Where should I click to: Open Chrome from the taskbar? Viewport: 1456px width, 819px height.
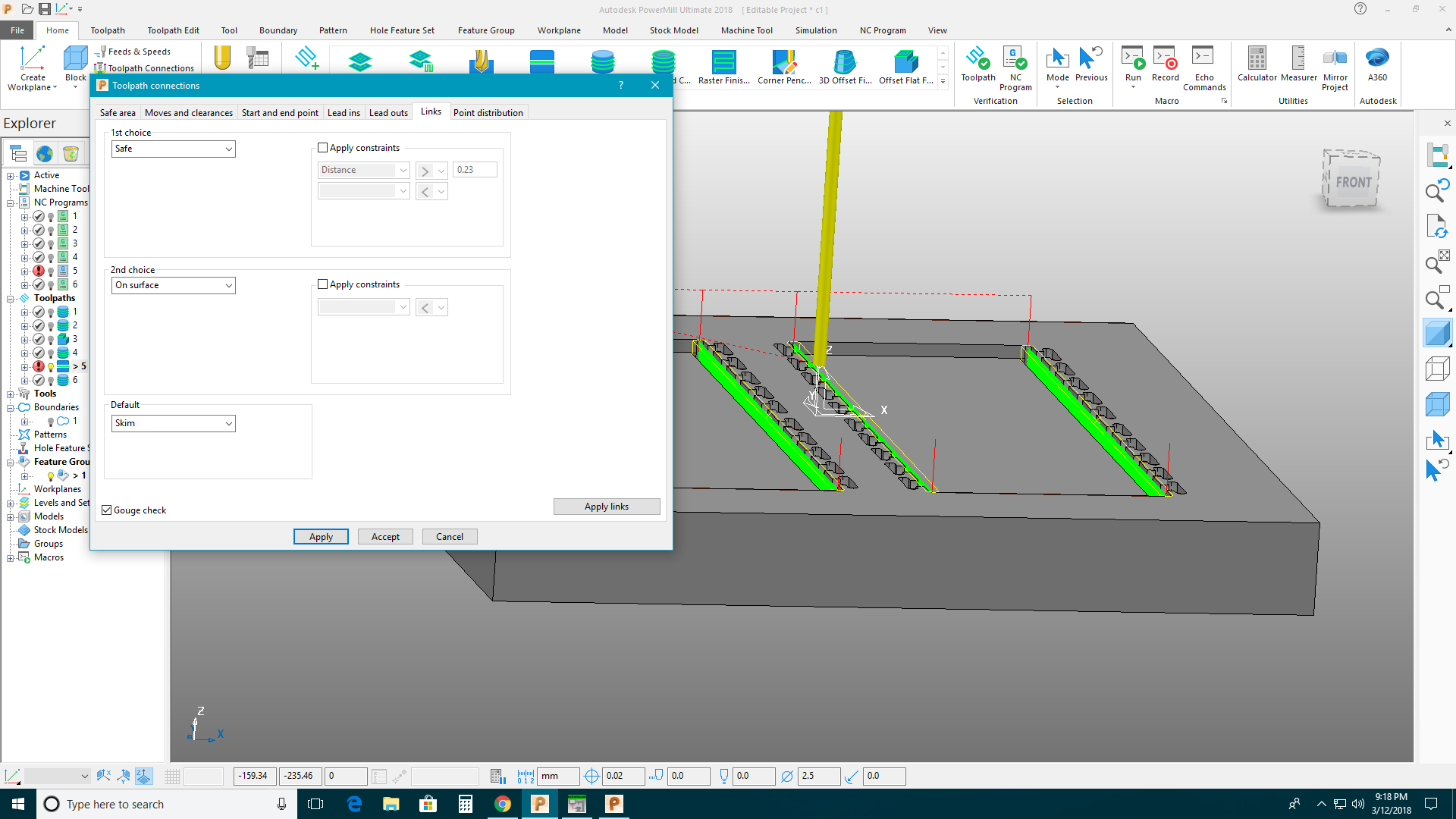(x=503, y=804)
